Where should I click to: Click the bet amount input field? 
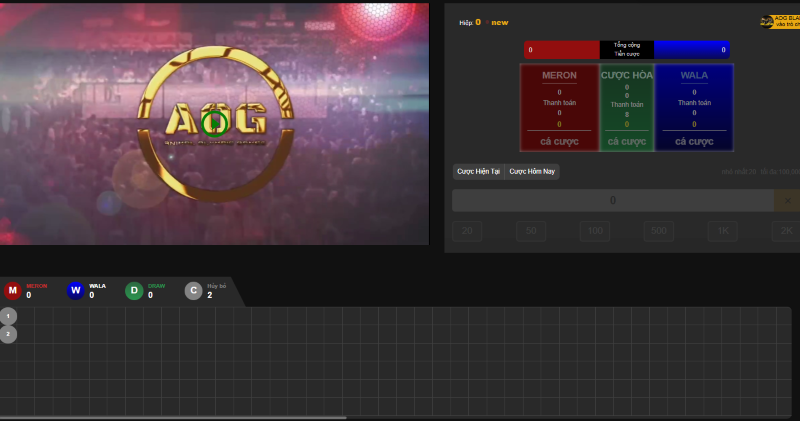pos(612,200)
